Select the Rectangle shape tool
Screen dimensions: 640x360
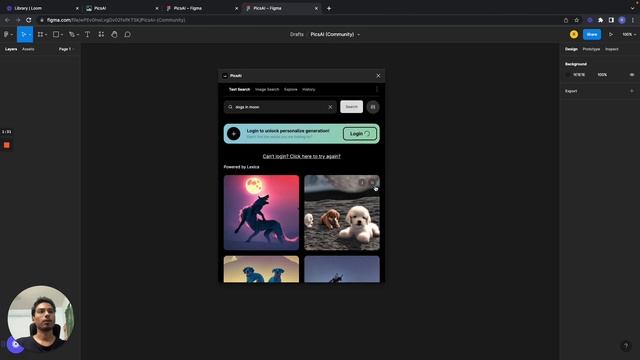click(x=56, y=35)
